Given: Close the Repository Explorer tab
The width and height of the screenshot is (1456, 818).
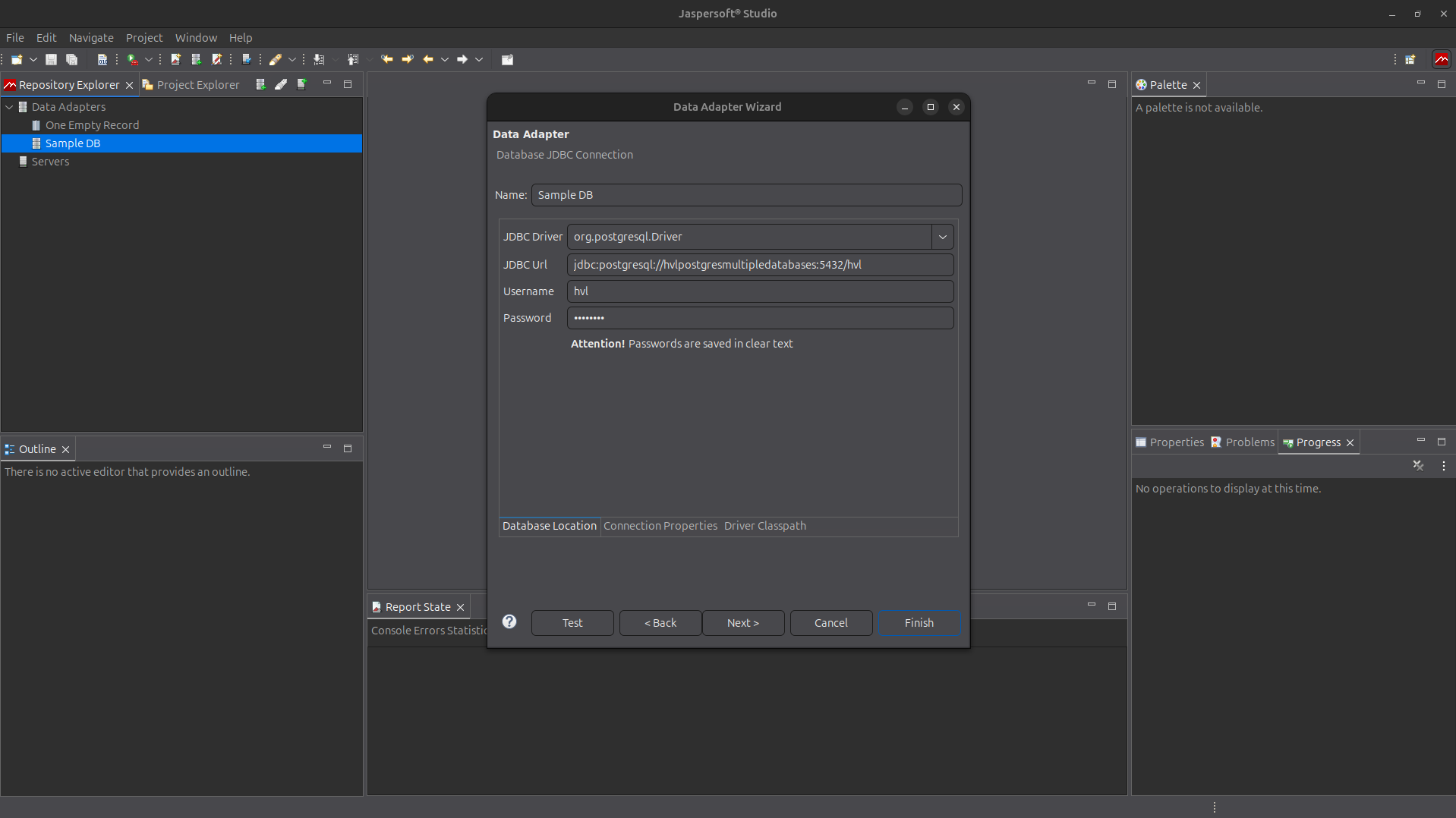Looking at the screenshot, I should coord(129,85).
